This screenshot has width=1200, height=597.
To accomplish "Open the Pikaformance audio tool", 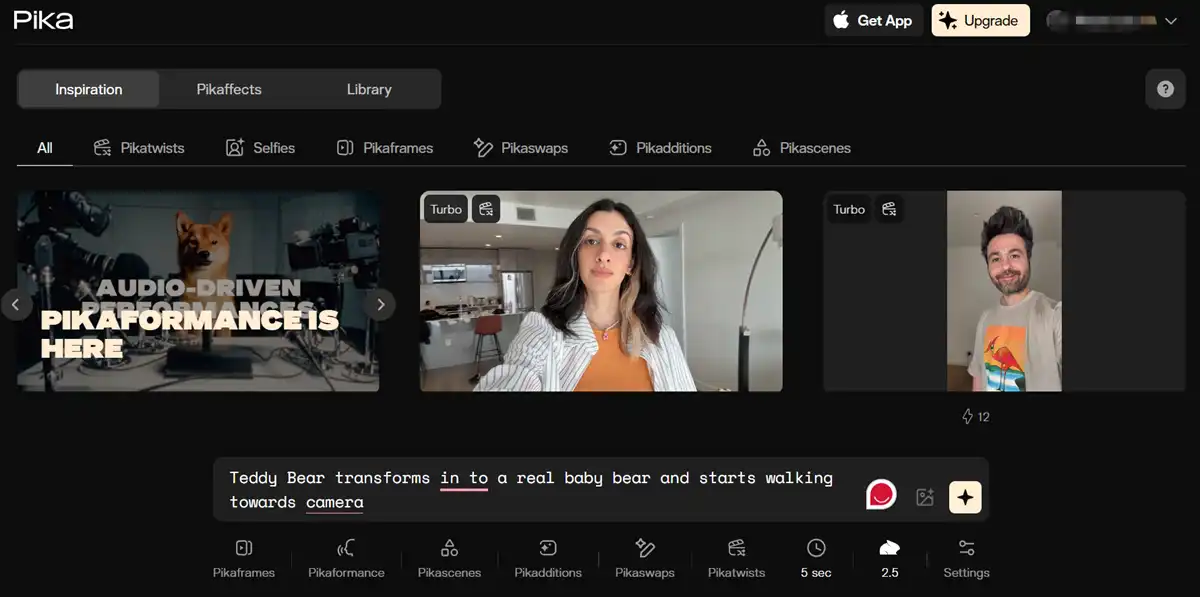I will (345, 558).
